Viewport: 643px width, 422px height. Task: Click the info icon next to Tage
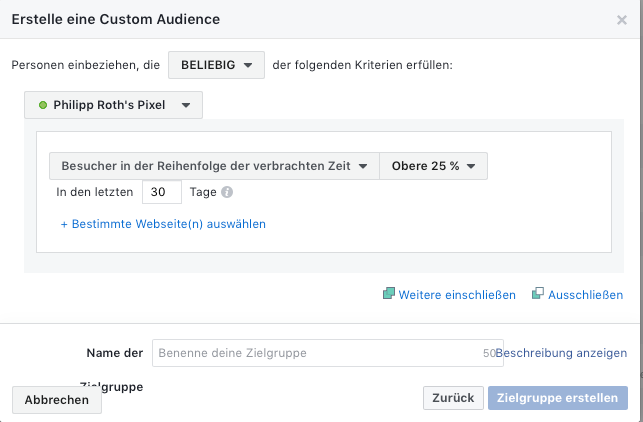(227, 192)
